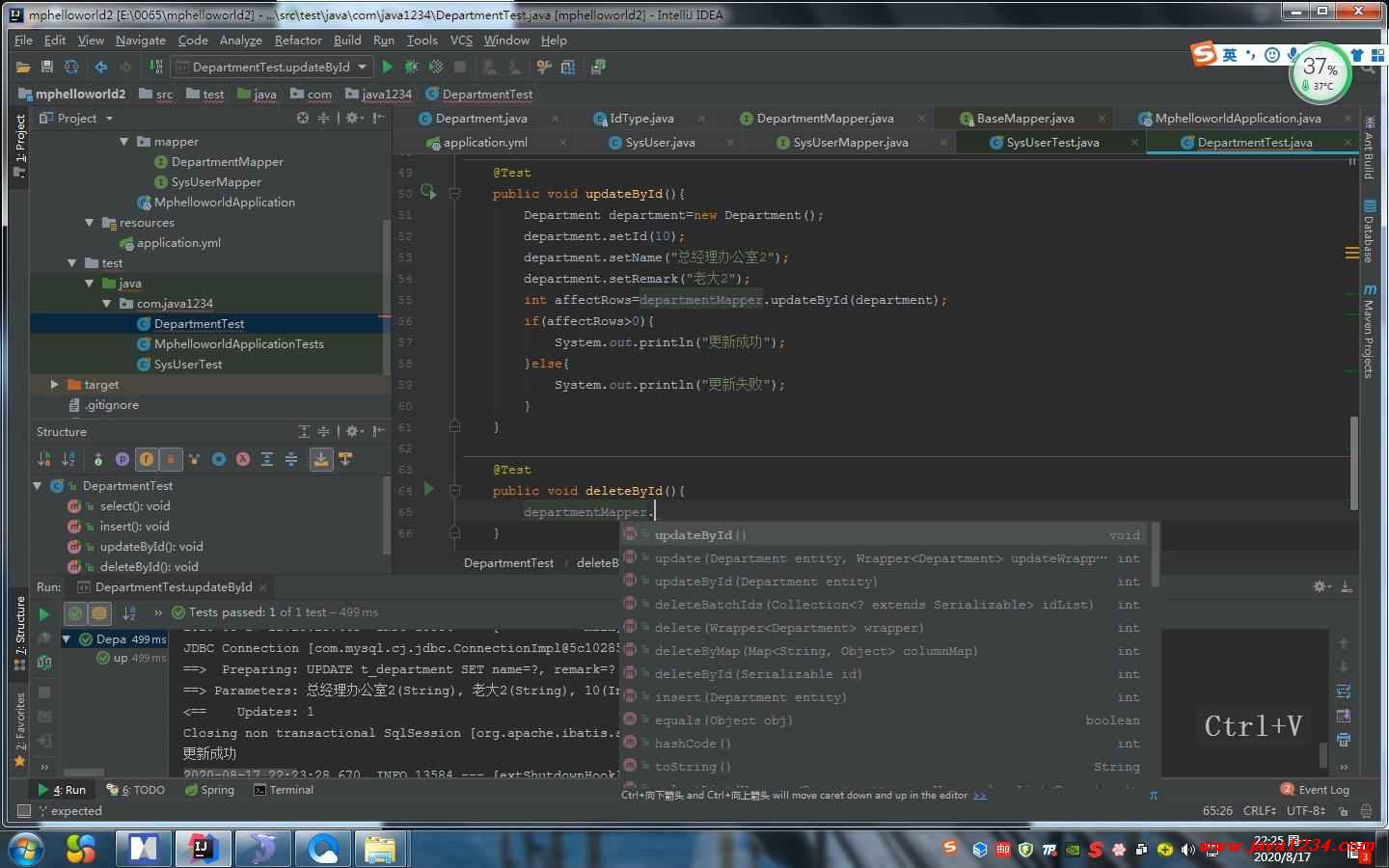Open the 6: TODO tool window
This screenshot has width=1389, height=868.
(137, 790)
